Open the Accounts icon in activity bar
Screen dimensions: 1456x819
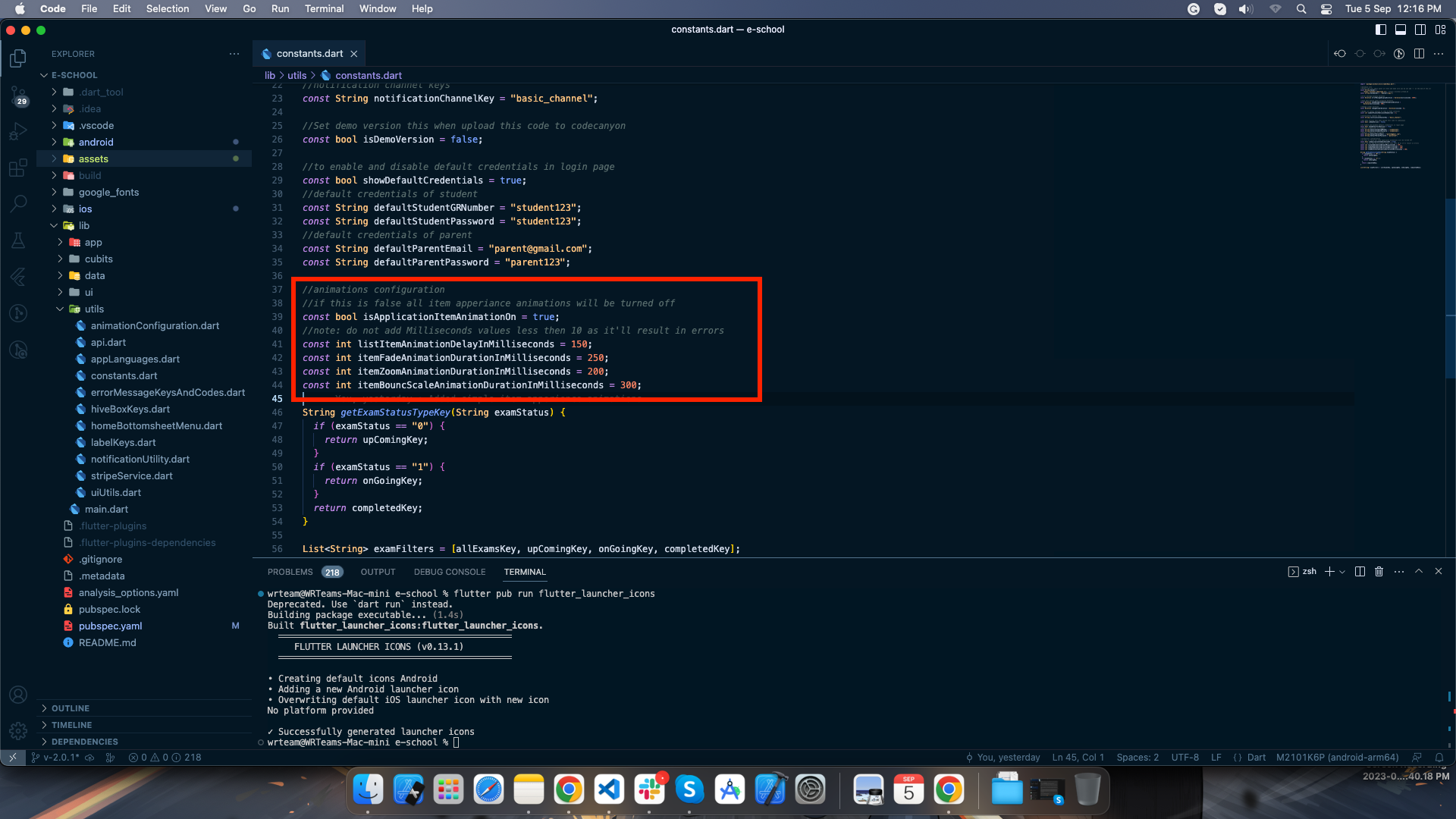point(18,695)
